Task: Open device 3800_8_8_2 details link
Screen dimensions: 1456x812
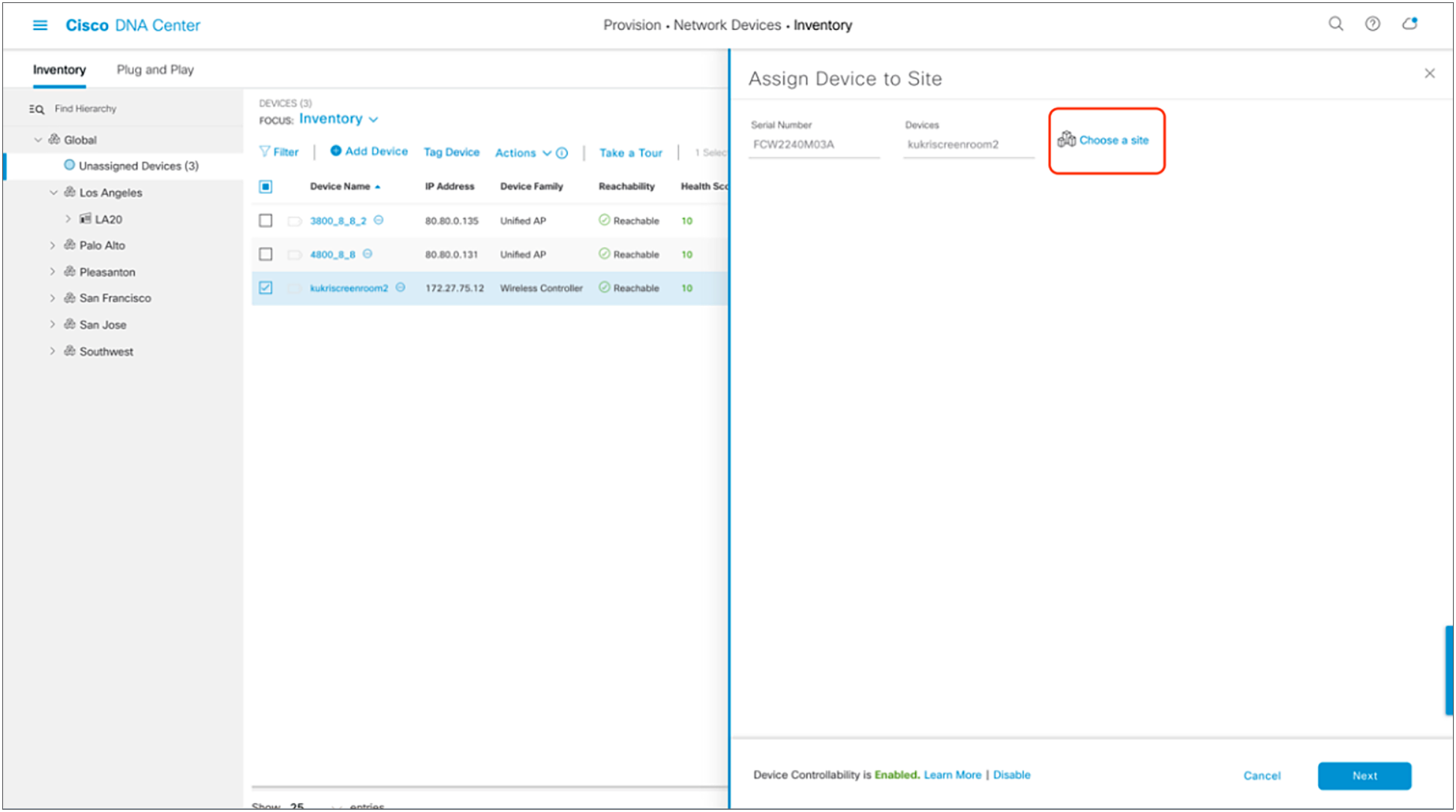Action: pyautogui.click(x=338, y=221)
